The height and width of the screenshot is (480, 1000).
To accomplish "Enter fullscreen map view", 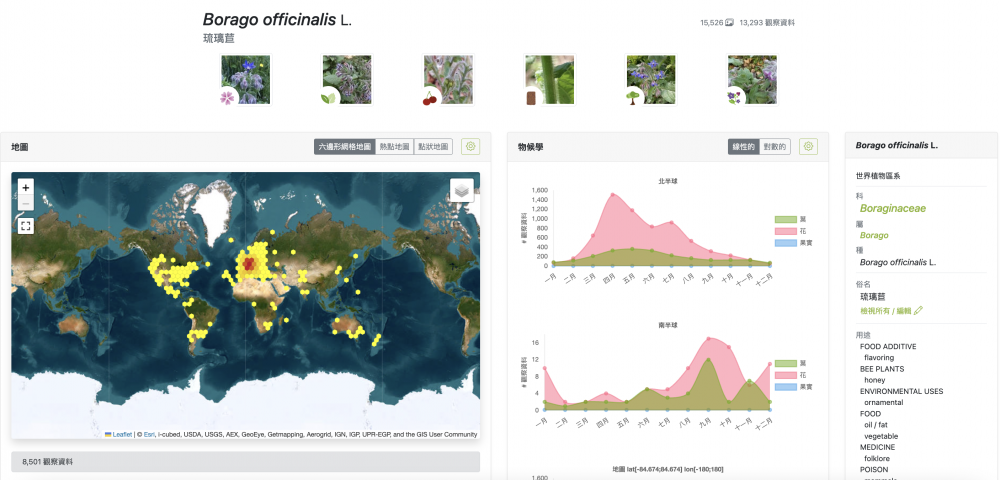I will click(x=26, y=226).
